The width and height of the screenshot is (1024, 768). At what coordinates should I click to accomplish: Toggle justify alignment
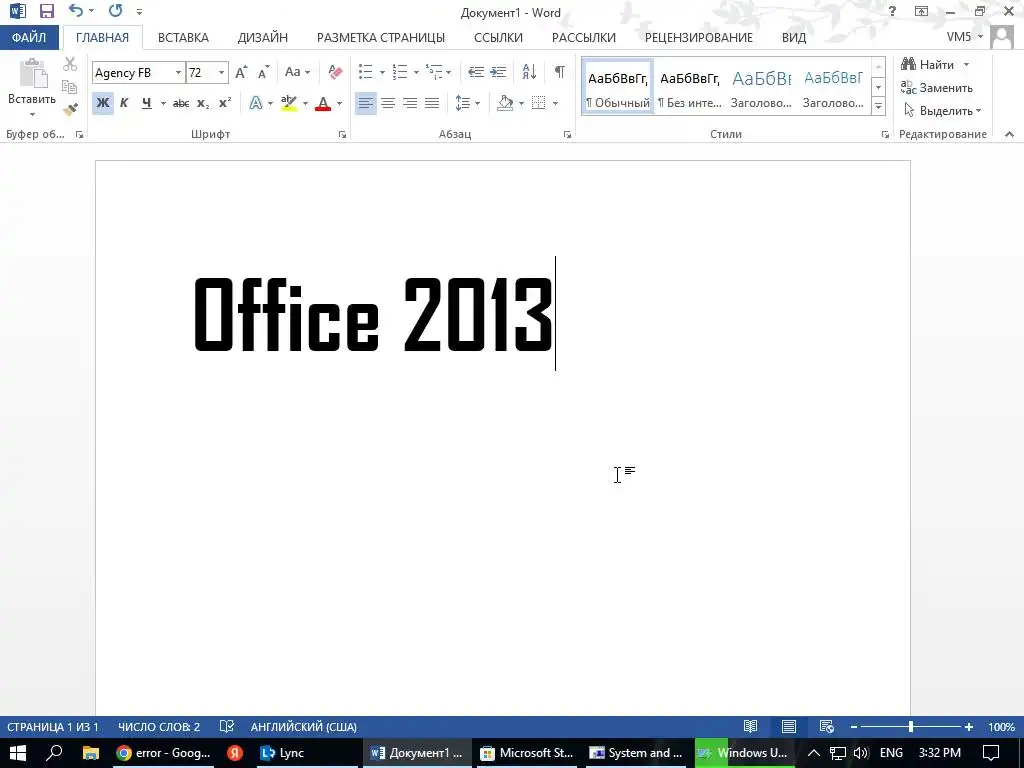click(x=432, y=103)
